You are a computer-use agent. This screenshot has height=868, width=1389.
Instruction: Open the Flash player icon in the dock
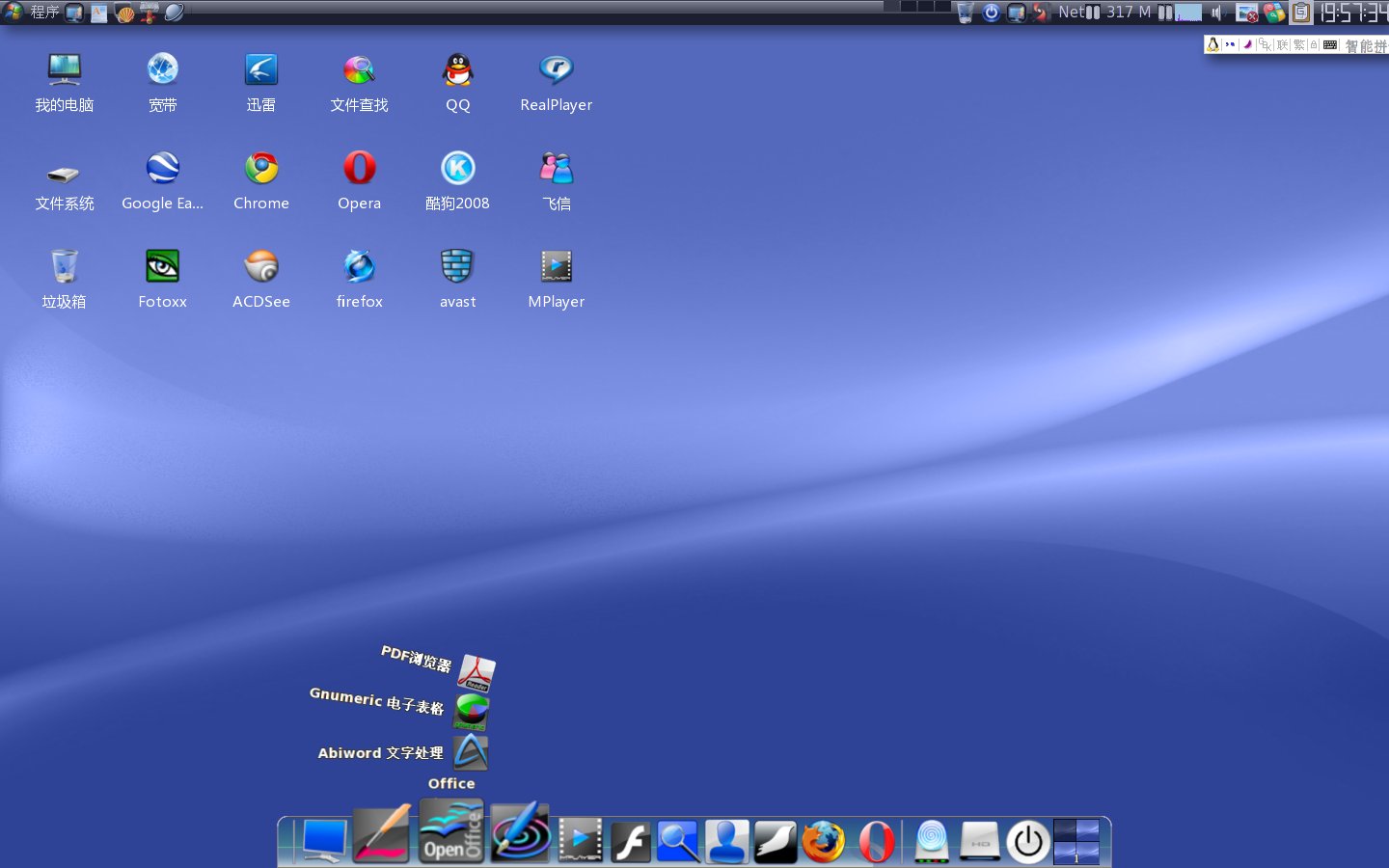pyautogui.click(x=630, y=842)
